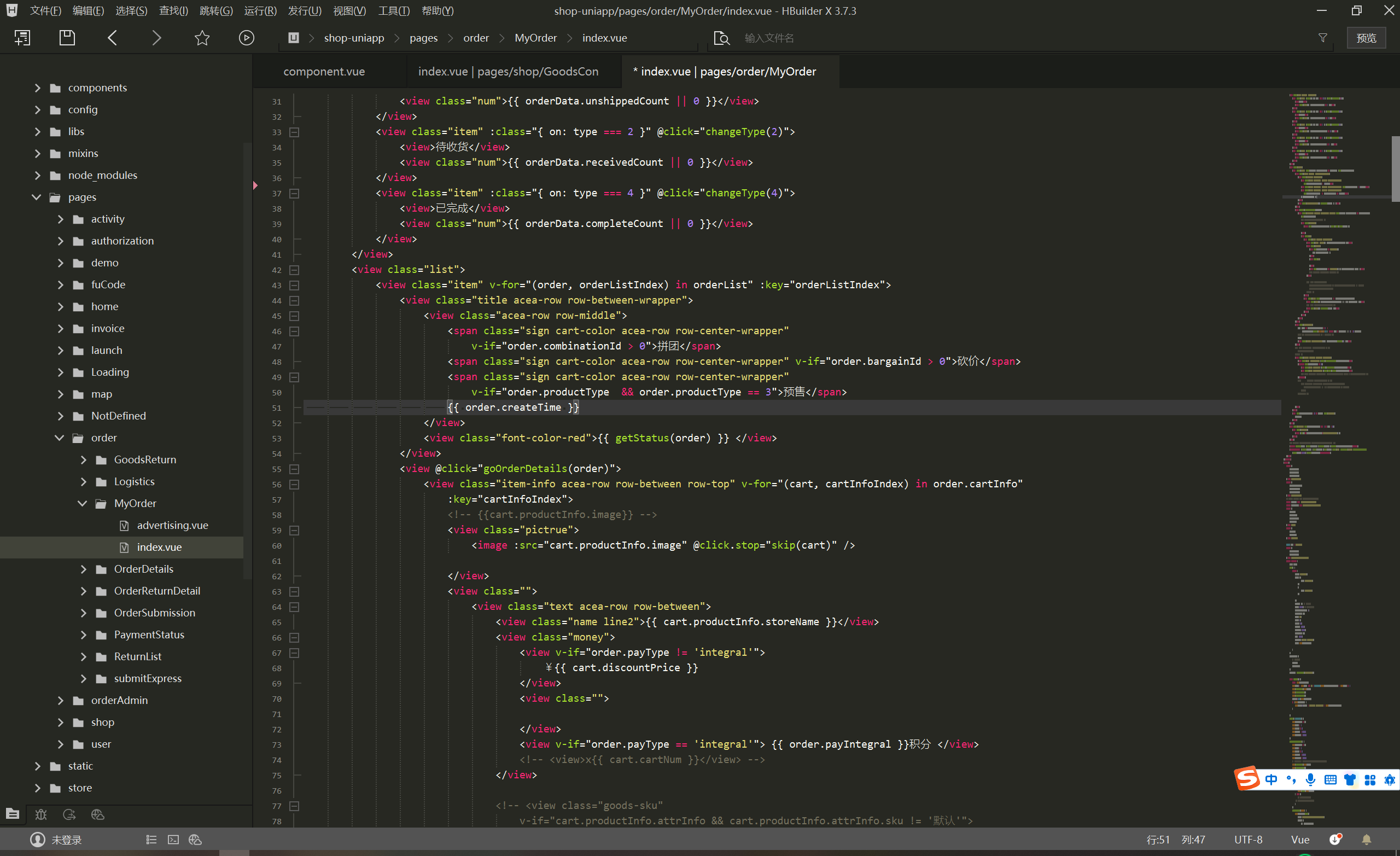Click the bookmark/favorite star icon
The image size is (1400, 856).
[202, 38]
